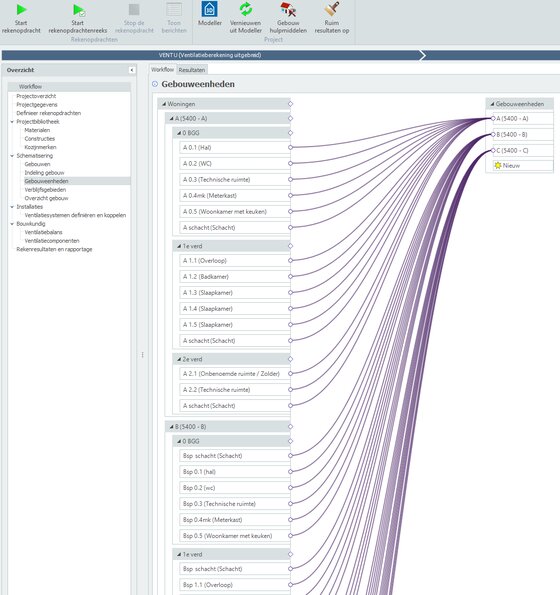
Task: Click the Start rekenopdracht play icon
Action: pyautogui.click(x=21, y=10)
